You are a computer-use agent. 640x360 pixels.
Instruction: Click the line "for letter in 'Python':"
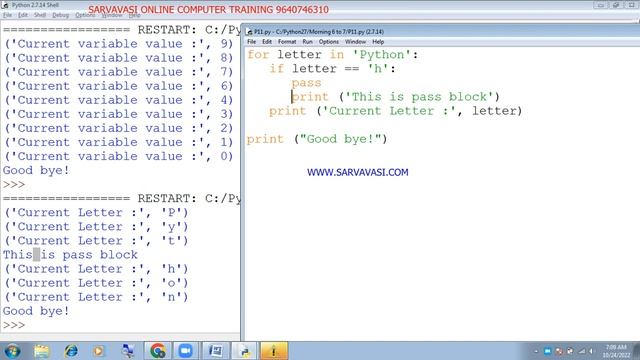333,55
